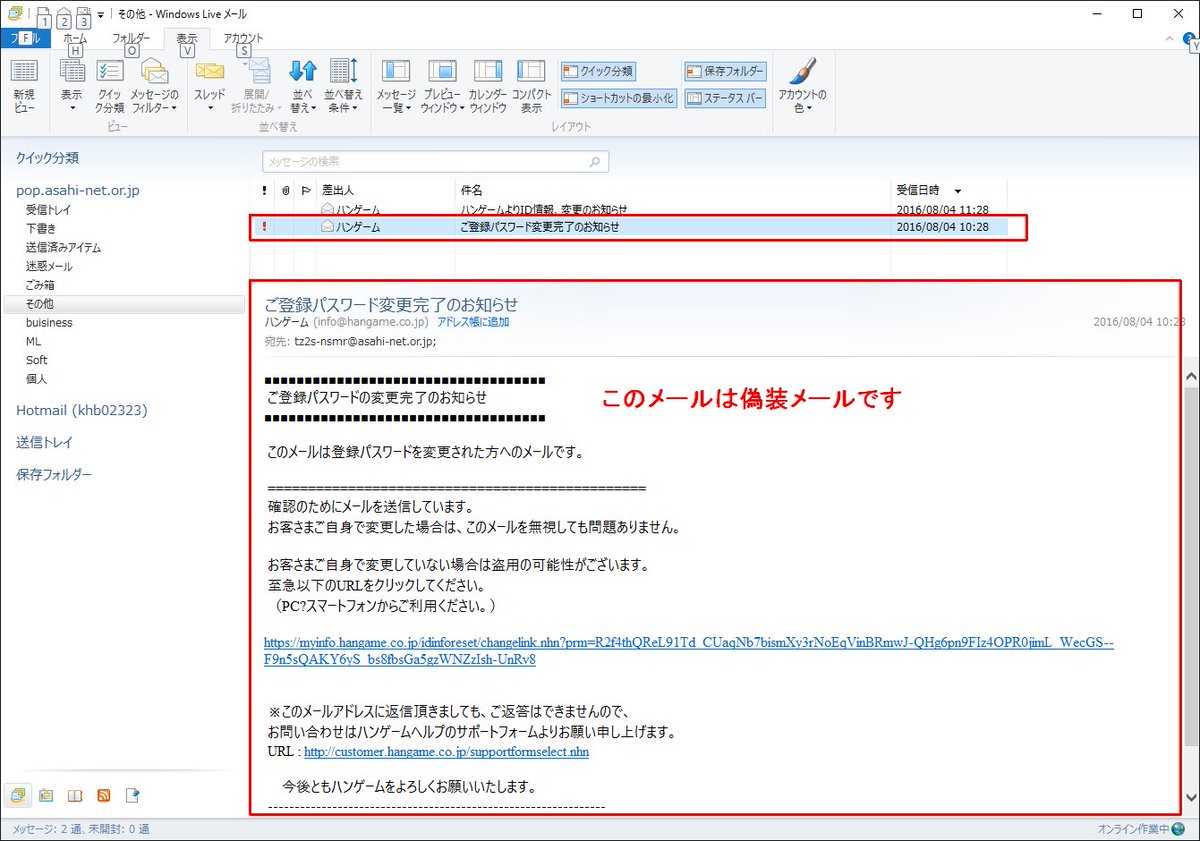Open the 迷惑メール folder
The height and width of the screenshot is (841, 1200).
tap(49, 266)
